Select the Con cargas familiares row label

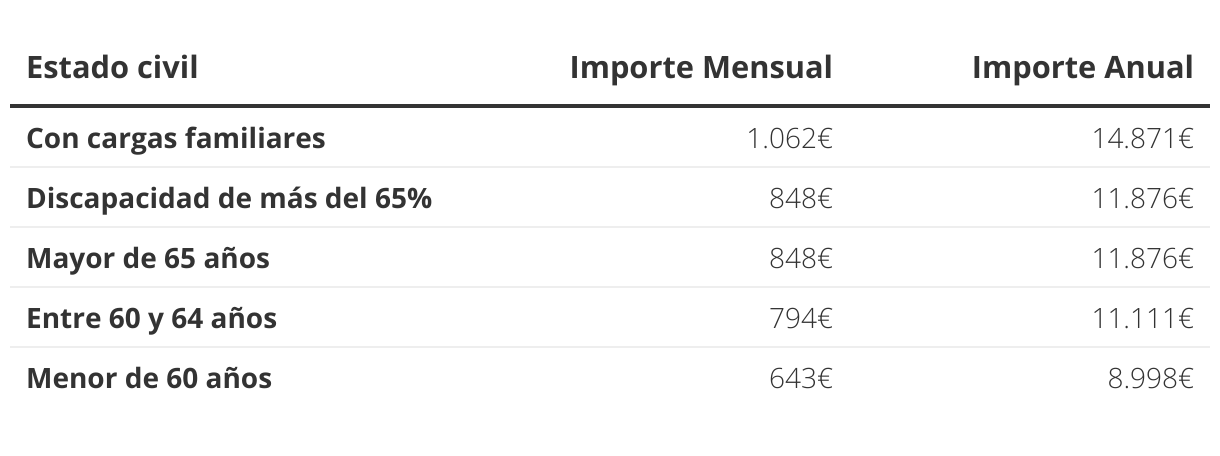[x=176, y=138]
